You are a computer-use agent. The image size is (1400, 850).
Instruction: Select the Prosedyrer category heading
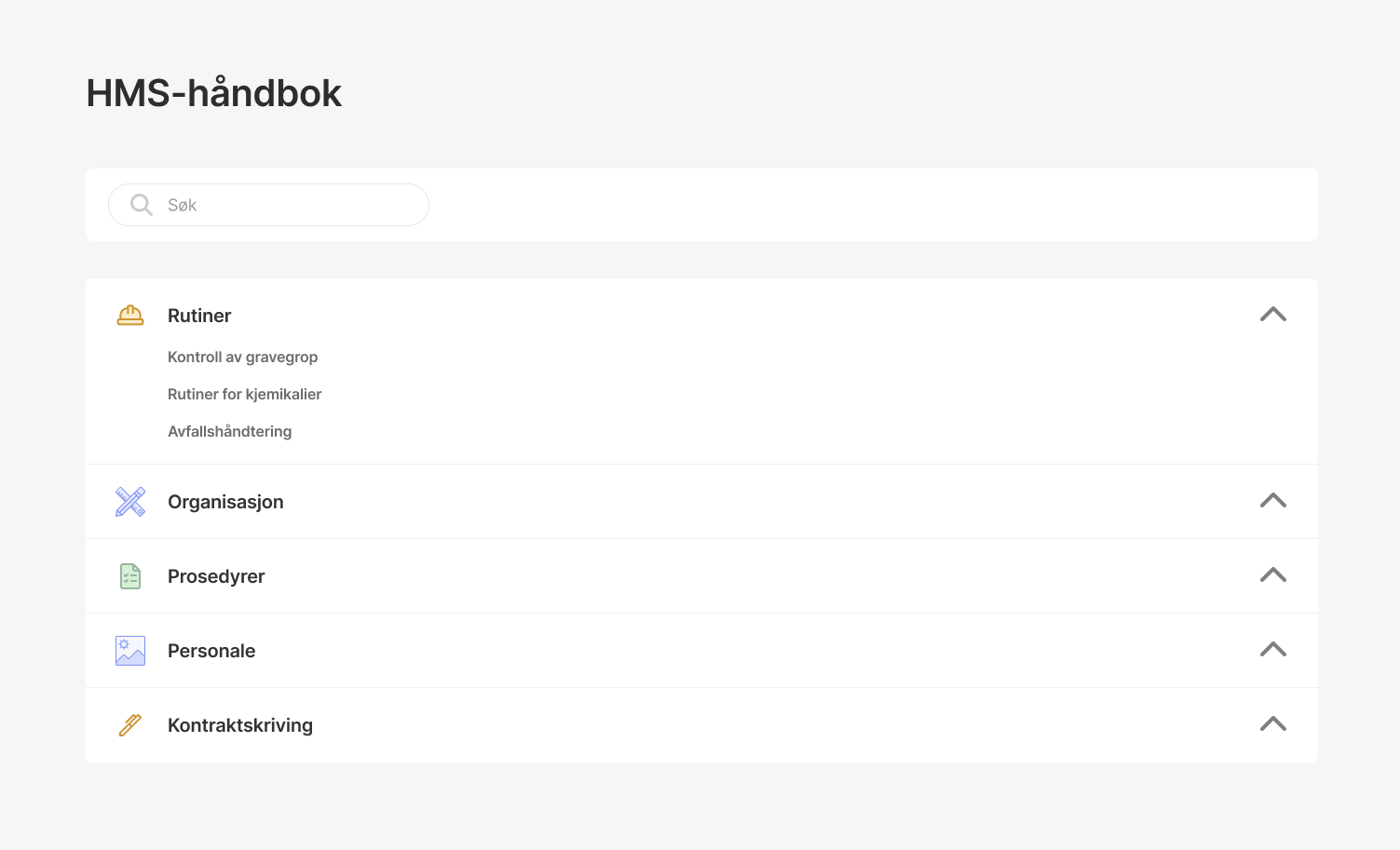click(x=216, y=576)
